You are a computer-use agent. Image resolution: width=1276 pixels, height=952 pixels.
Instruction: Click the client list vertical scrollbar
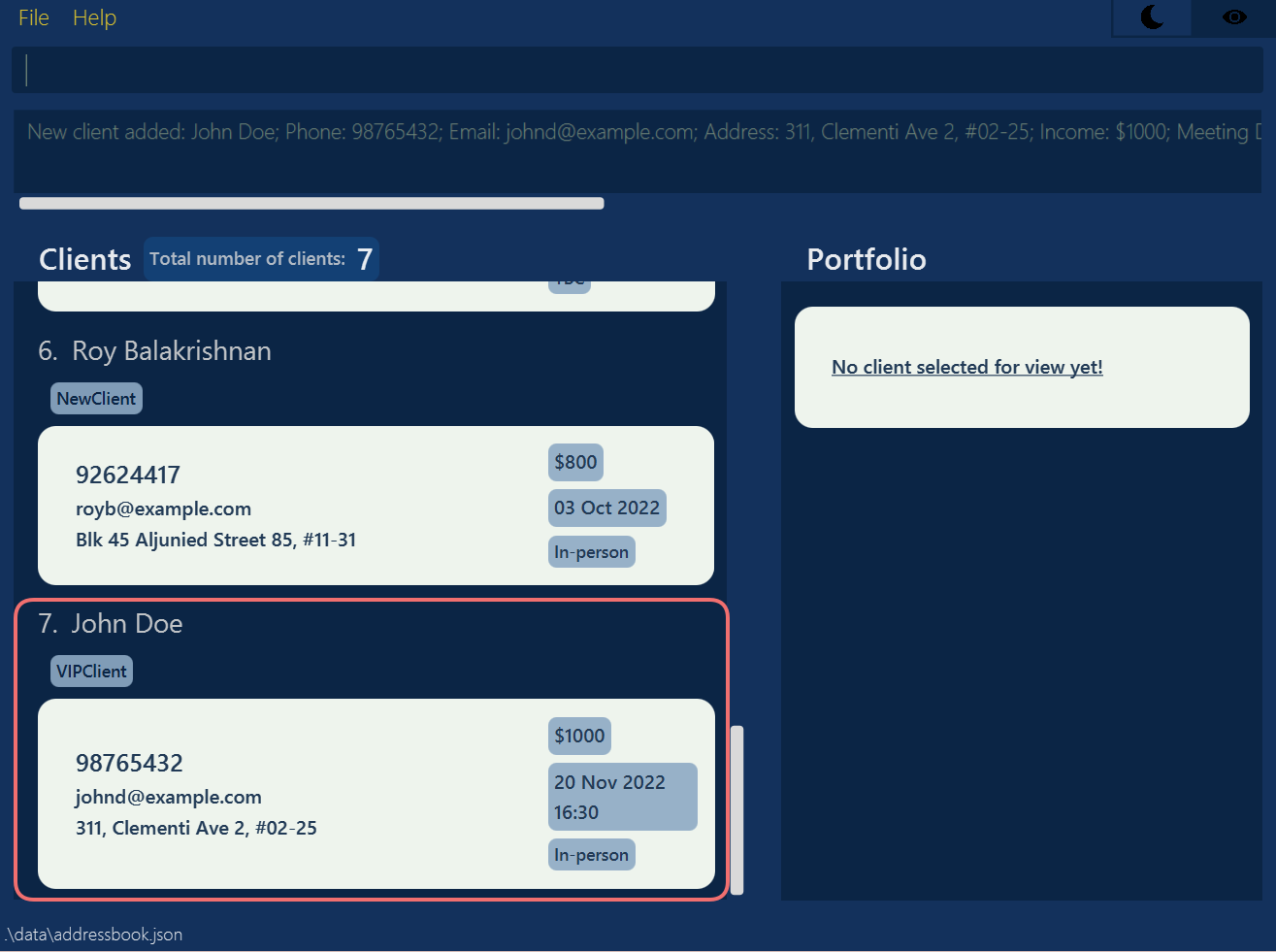(736, 809)
